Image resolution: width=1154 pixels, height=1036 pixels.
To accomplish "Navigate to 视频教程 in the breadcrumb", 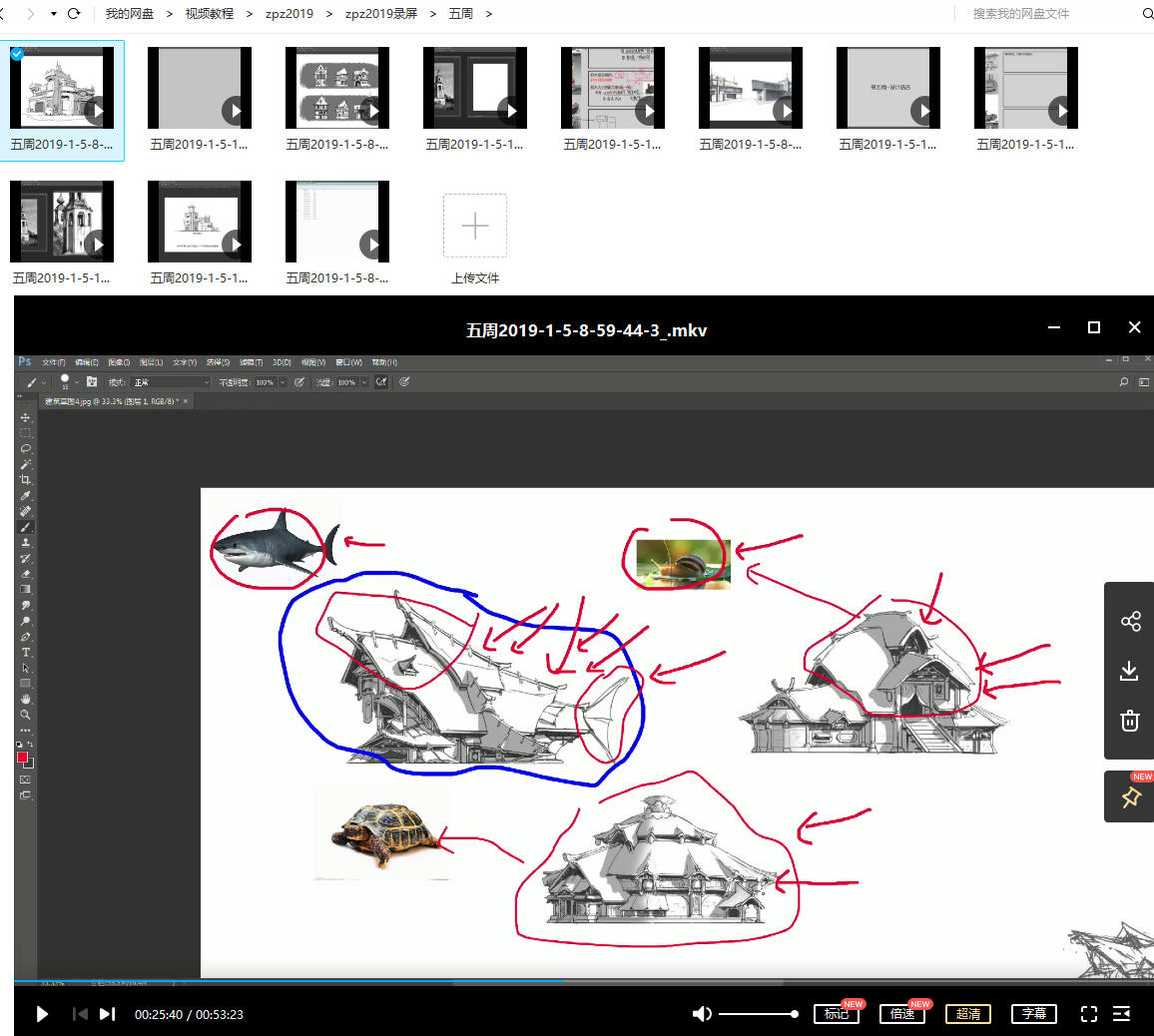I will (x=210, y=14).
